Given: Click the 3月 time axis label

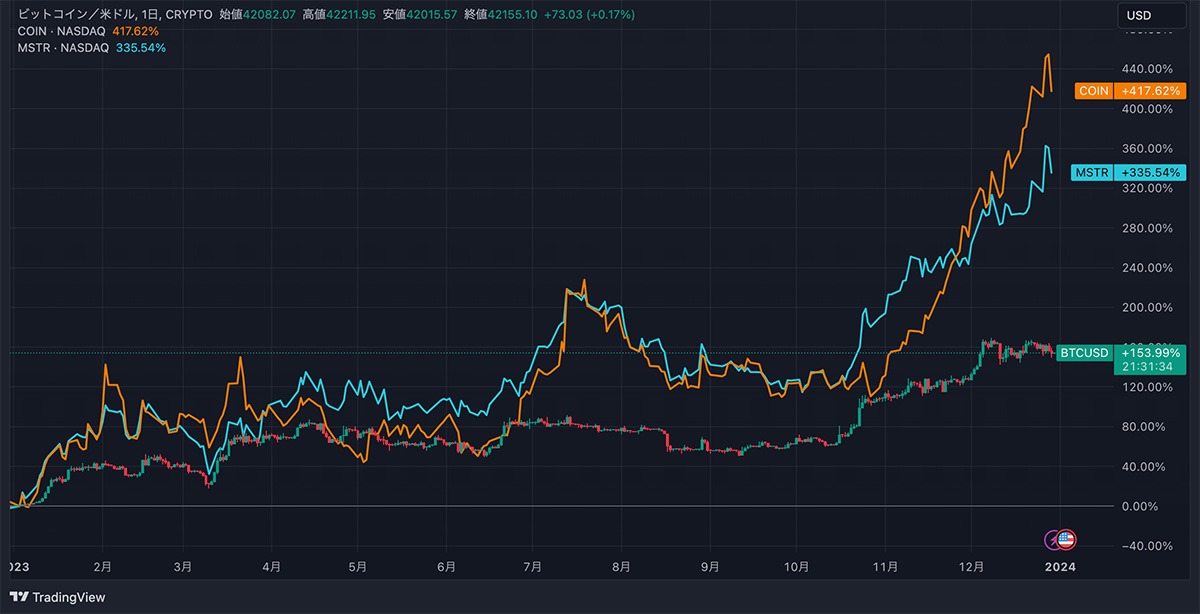Looking at the screenshot, I should tap(182, 566).
